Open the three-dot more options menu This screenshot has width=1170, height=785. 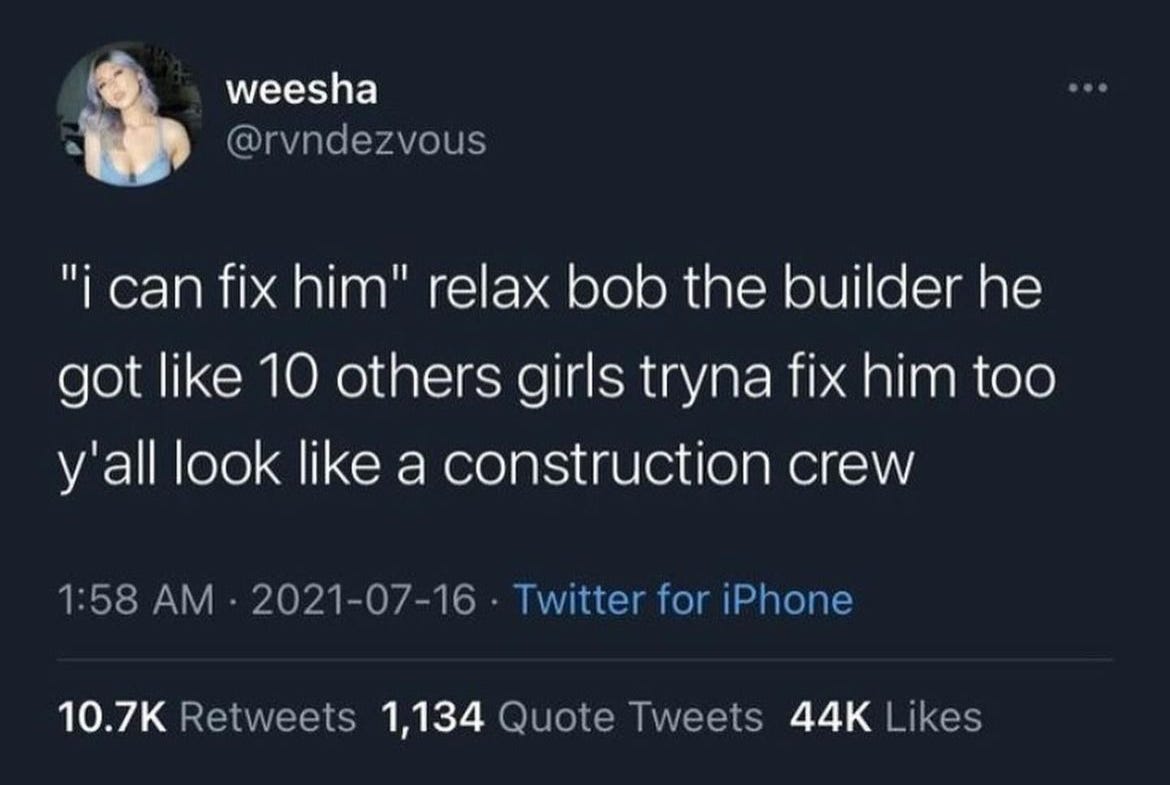1088,89
